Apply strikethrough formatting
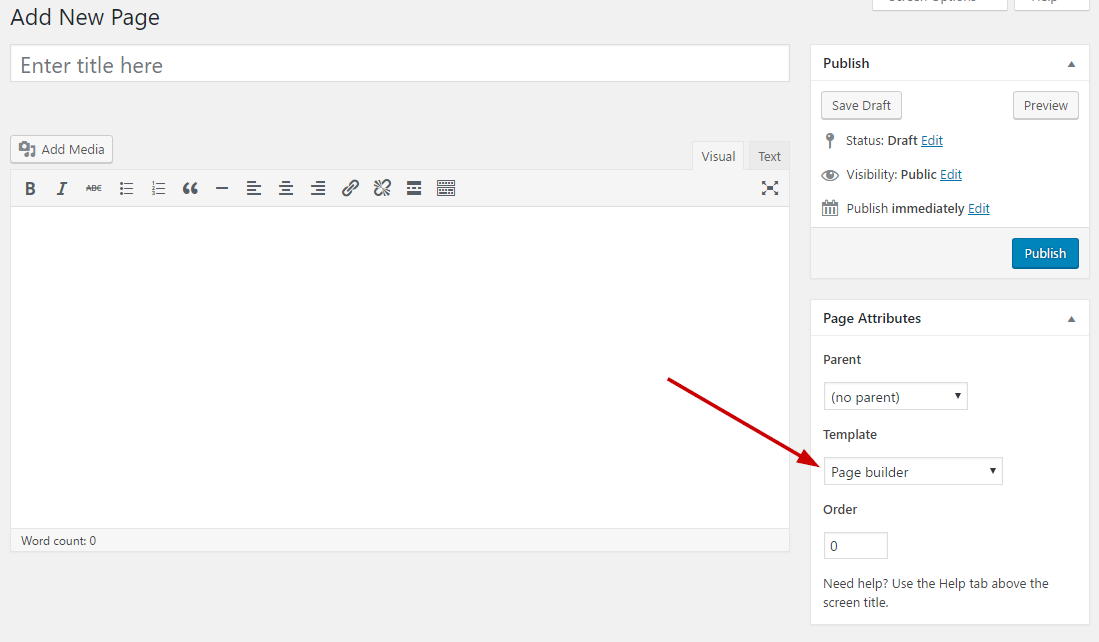The image size is (1099, 642). click(x=94, y=189)
